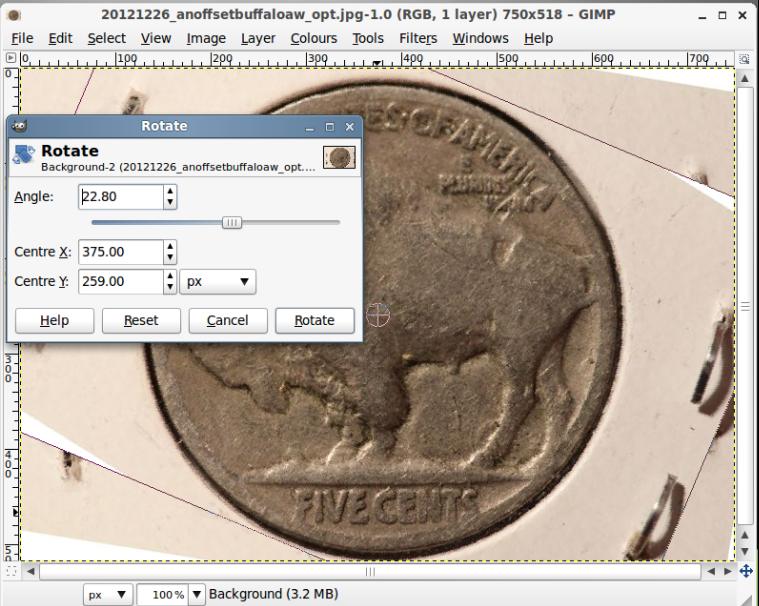Viewport: 759px width, 606px height.
Task: Click the GIMP window title bar icon
Action: click(x=14, y=15)
